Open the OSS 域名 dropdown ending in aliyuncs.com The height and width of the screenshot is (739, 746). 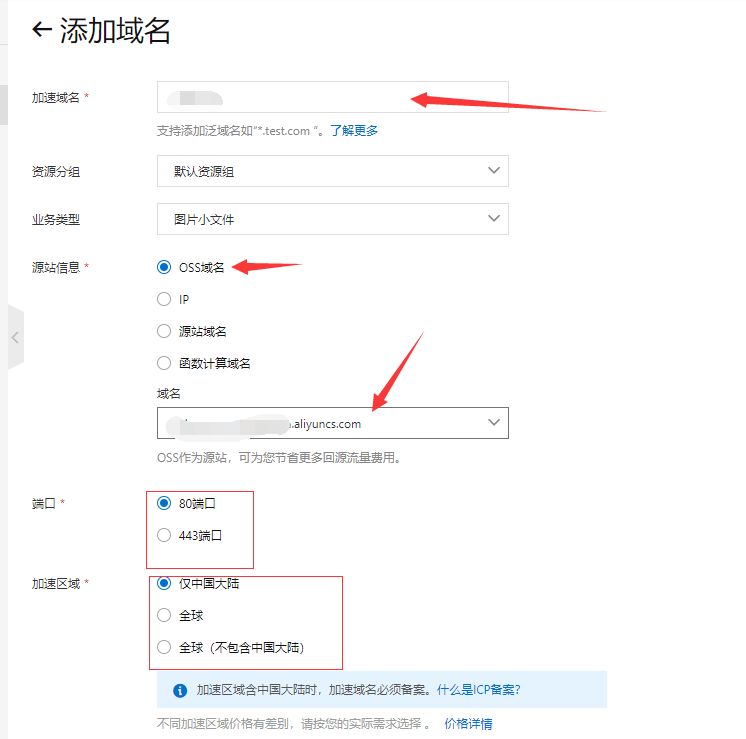tap(332, 423)
